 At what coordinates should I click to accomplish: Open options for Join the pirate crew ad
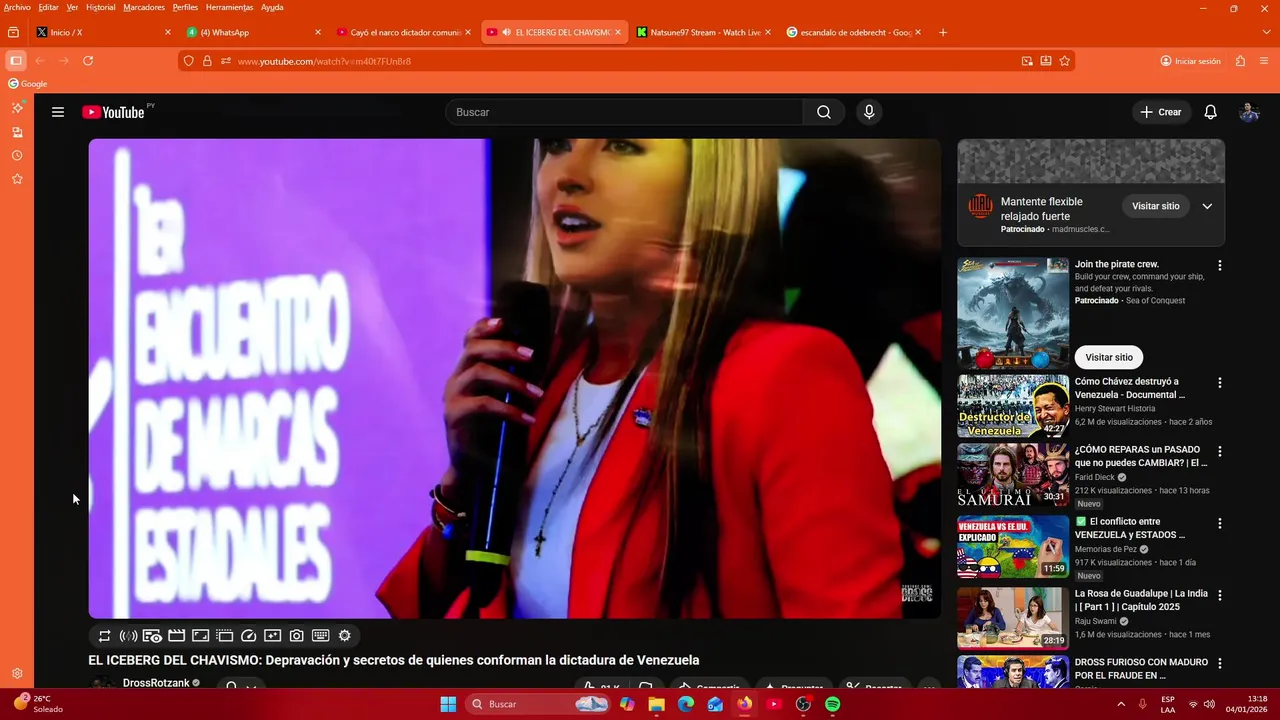[1219, 266]
